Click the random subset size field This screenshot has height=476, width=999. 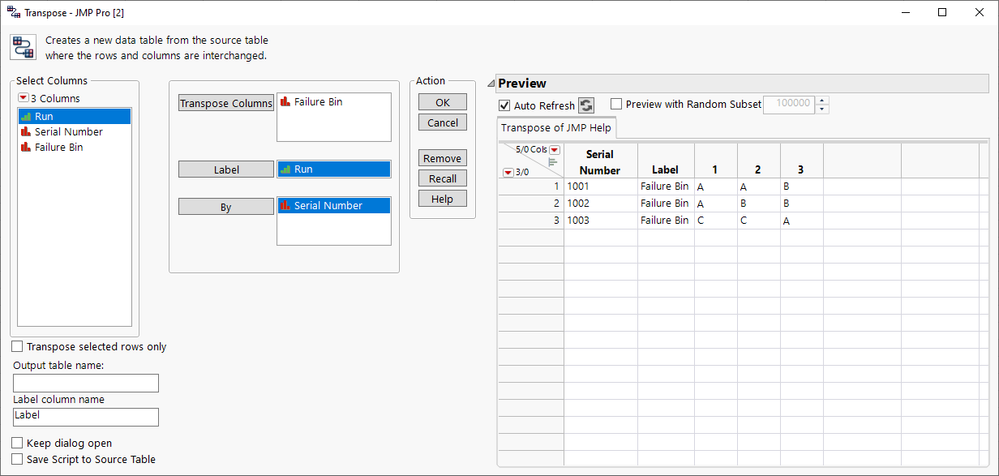pos(789,104)
